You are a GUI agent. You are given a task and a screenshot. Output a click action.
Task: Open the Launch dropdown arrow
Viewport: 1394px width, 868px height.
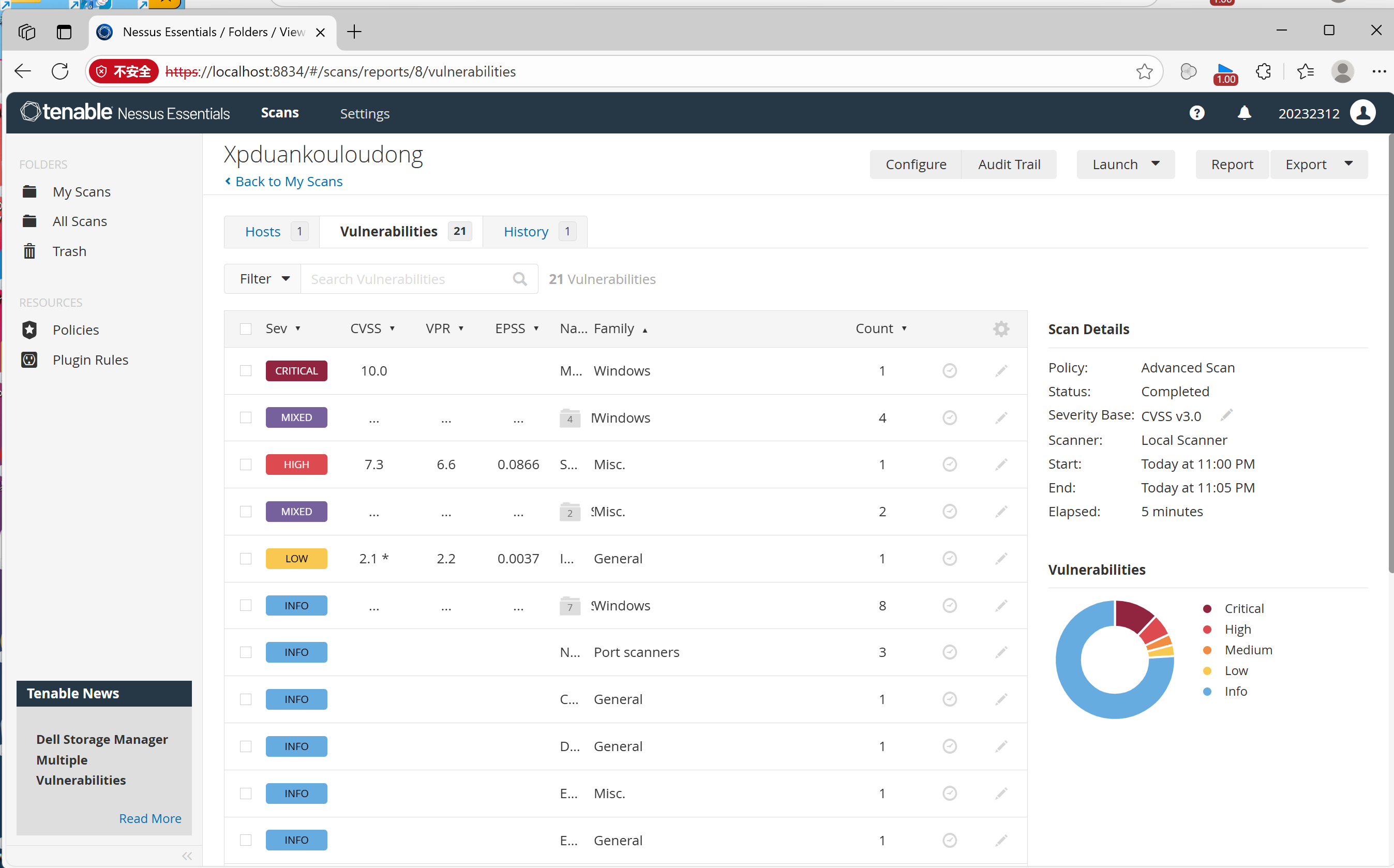coord(1155,164)
